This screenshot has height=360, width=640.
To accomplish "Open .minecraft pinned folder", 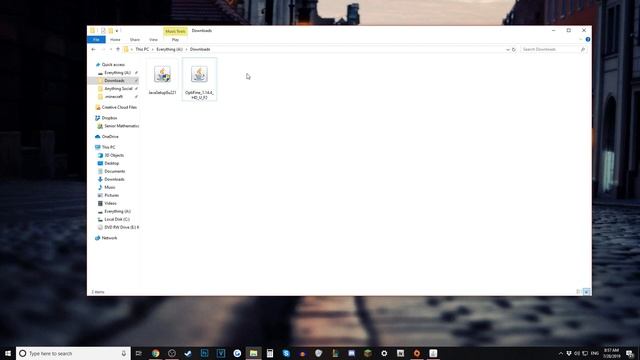I will click(113, 97).
